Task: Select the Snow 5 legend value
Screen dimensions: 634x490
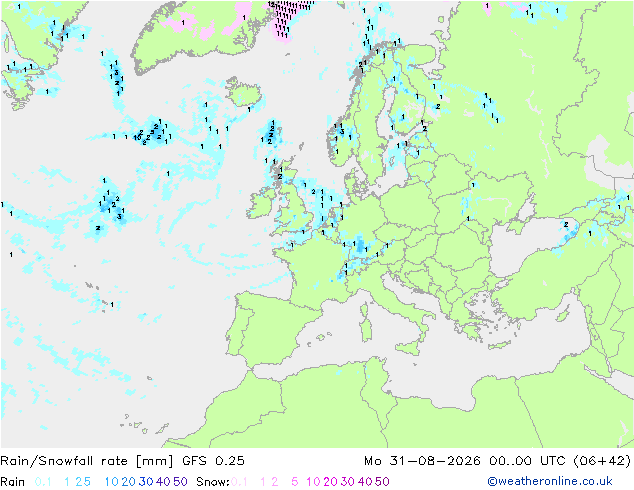Action: click(295, 482)
